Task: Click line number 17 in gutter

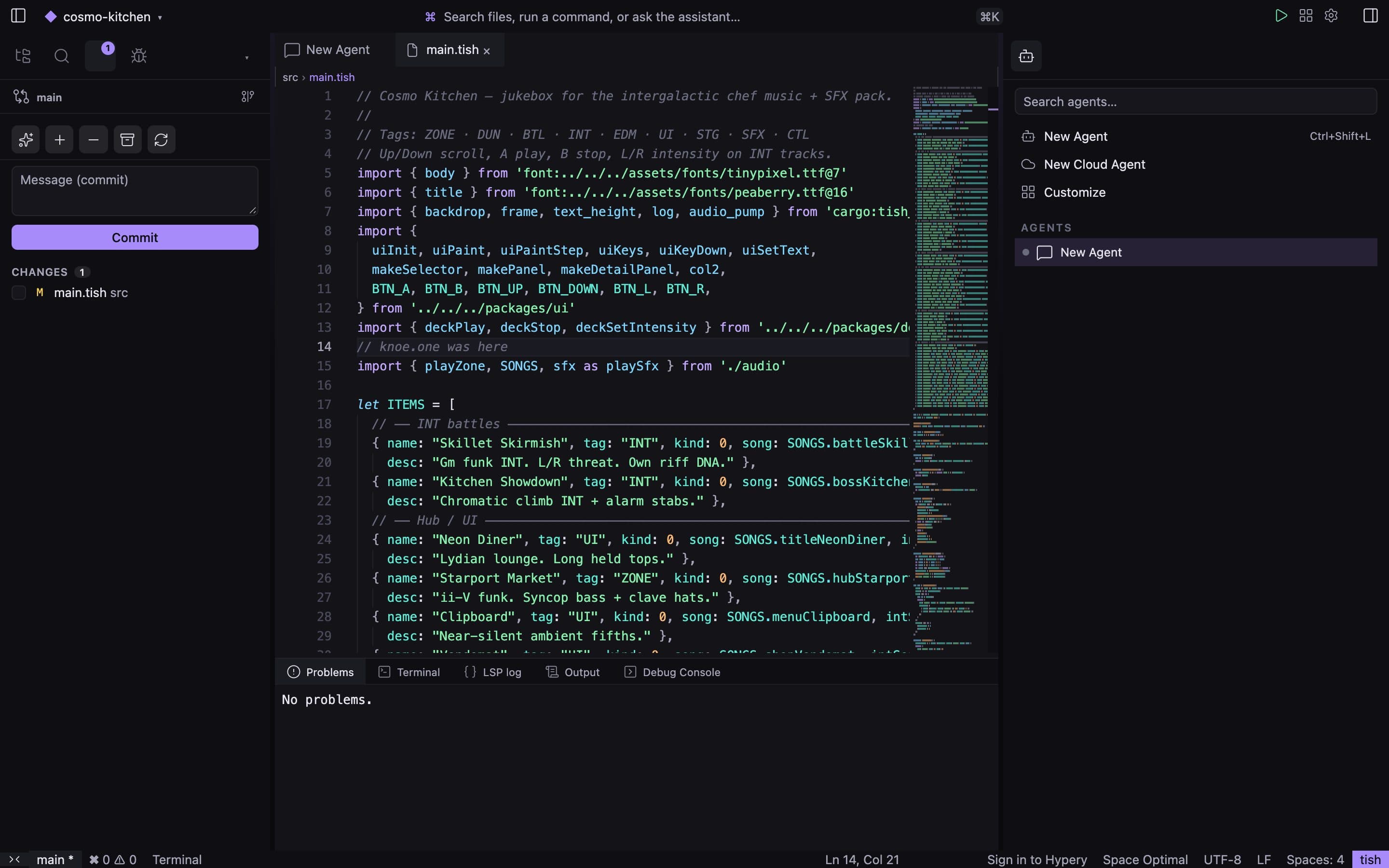Action: (324, 405)
